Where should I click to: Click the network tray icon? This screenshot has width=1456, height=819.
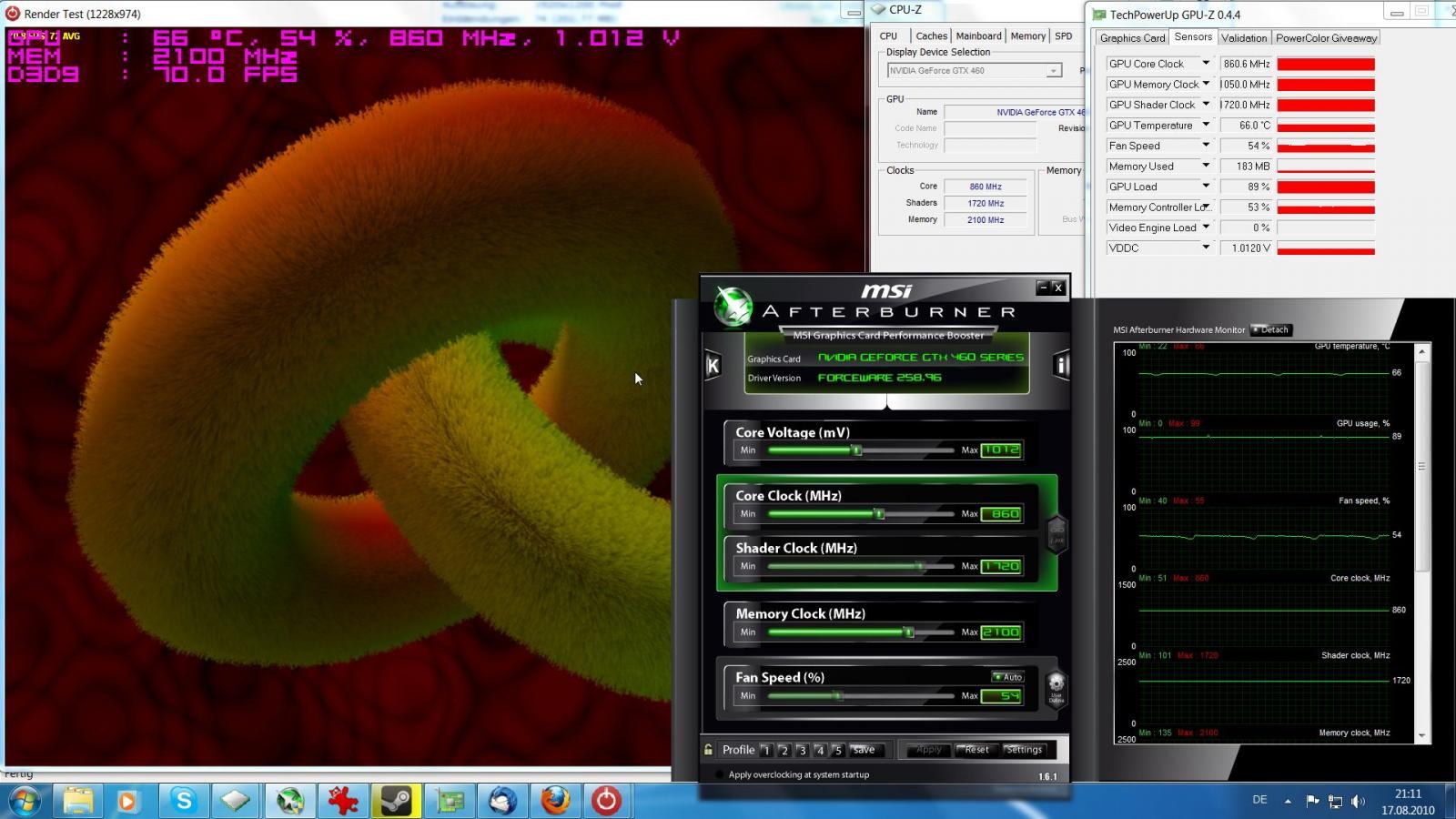(x=1335, y=801)
